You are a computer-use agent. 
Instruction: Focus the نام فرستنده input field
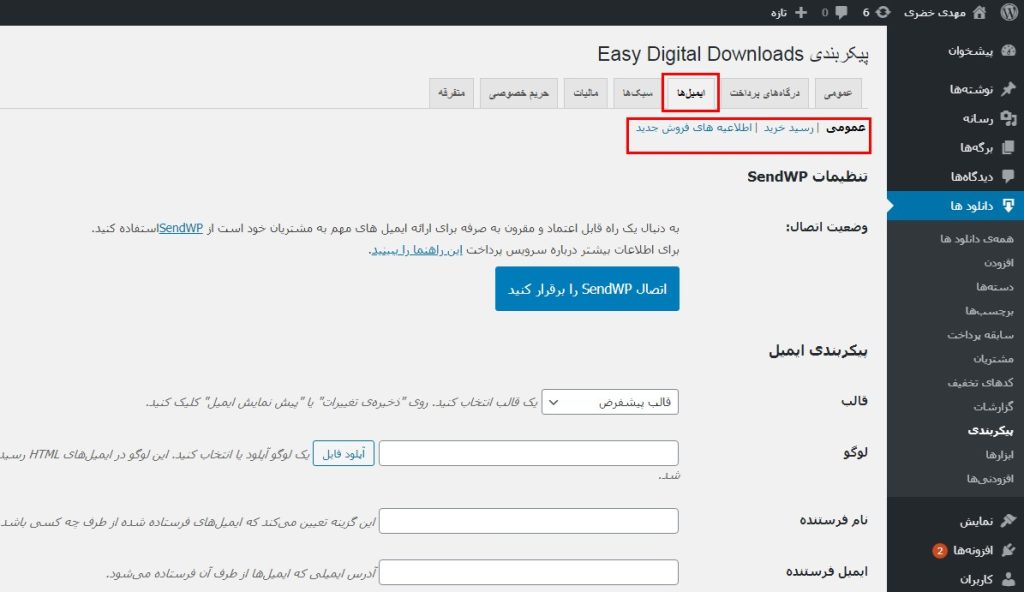click(x=528, y=521)
